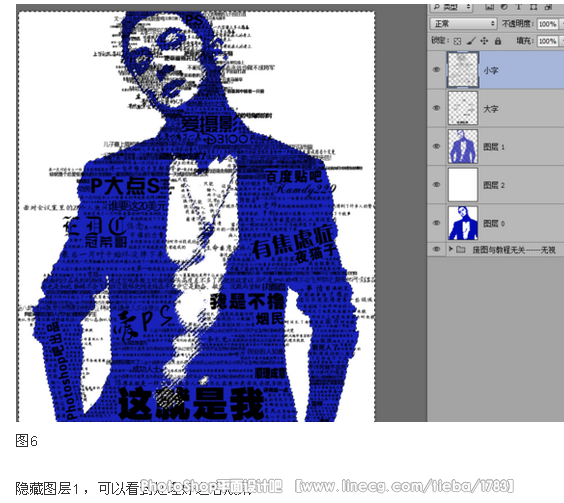Hide the 小字 layer via eye icon
Viewport: 564px width, 503px height.
point(436,70)
